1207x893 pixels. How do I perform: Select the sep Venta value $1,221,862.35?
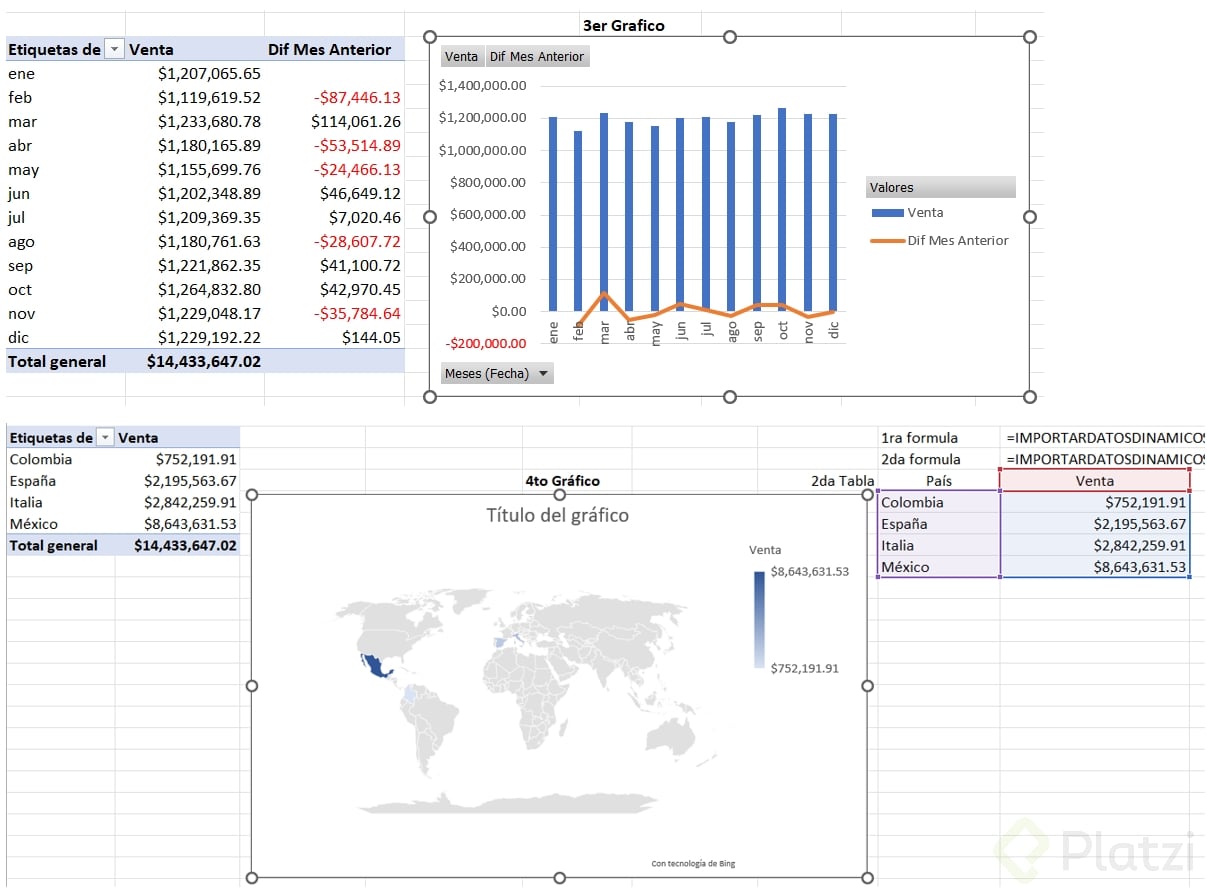click(x=196, y=265)
